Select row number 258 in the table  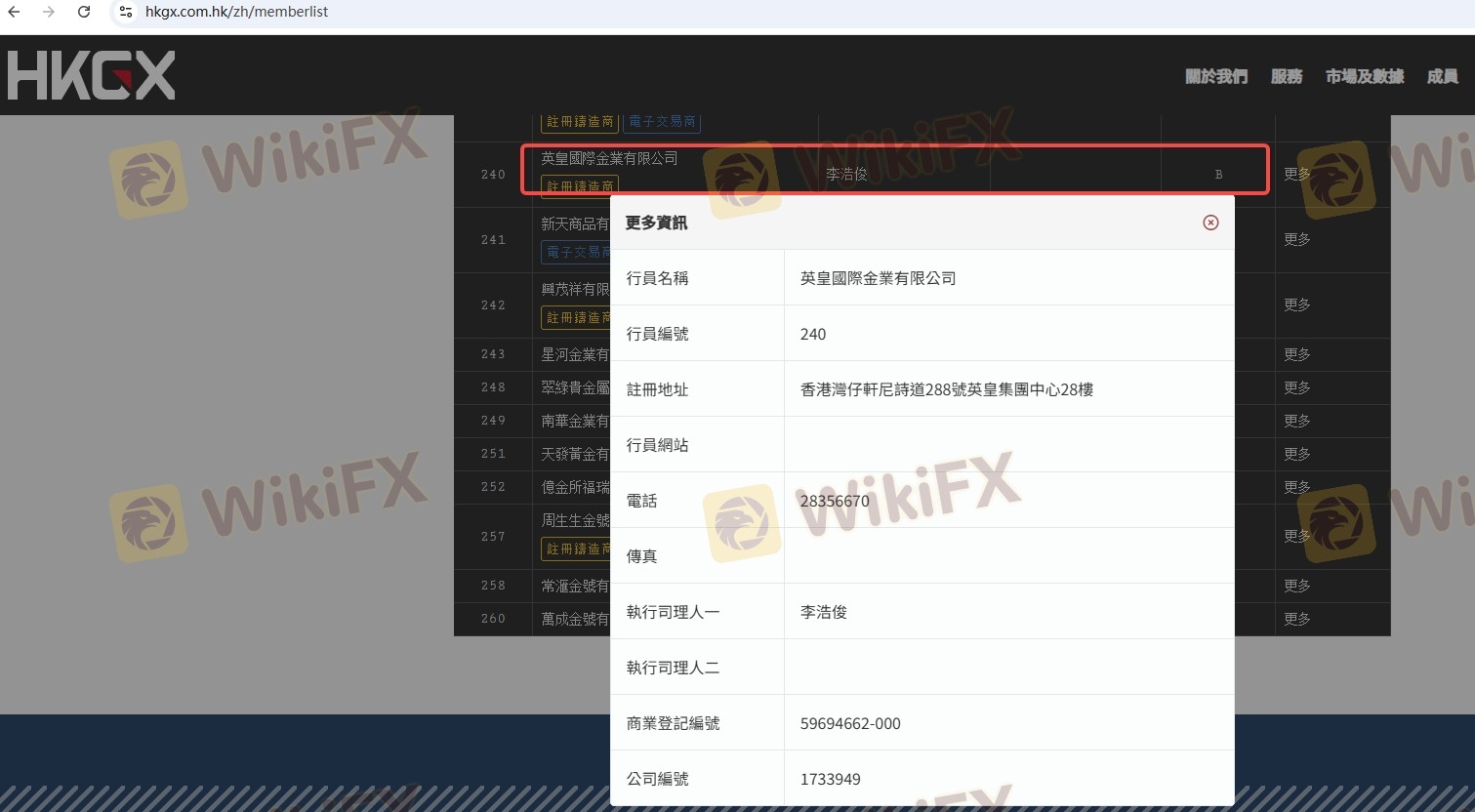[493, 586]
